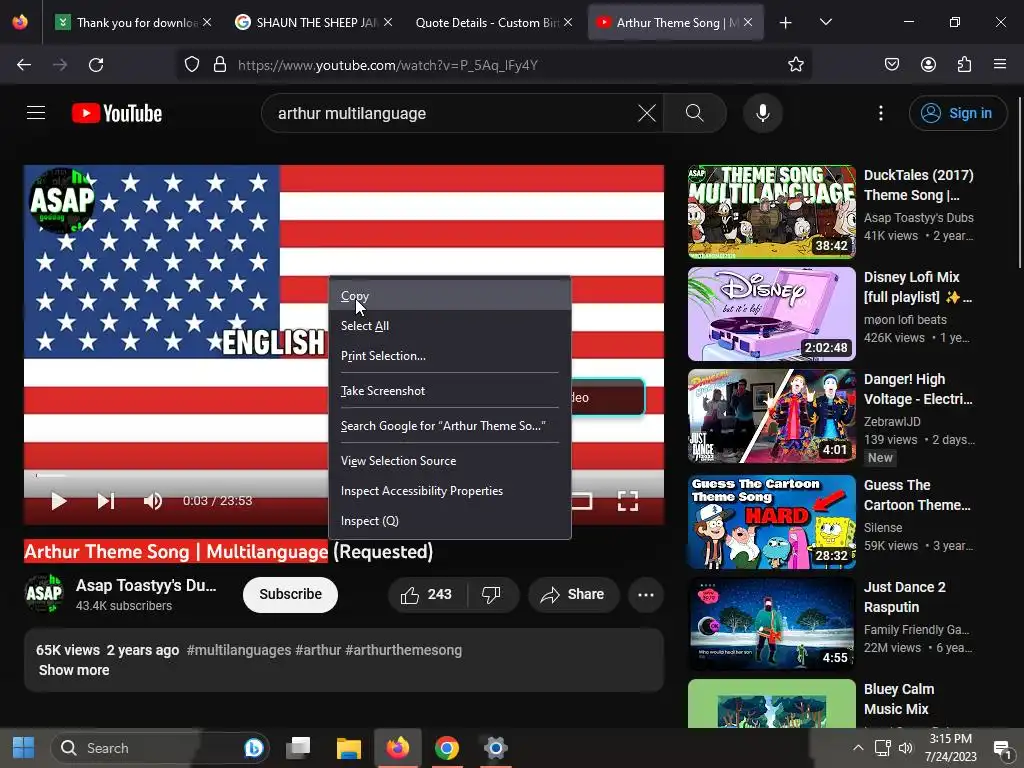Show hidden system tray icons chevron
Screen dimensions: 1024x768
pyautogui.click(x=858, y=748)
